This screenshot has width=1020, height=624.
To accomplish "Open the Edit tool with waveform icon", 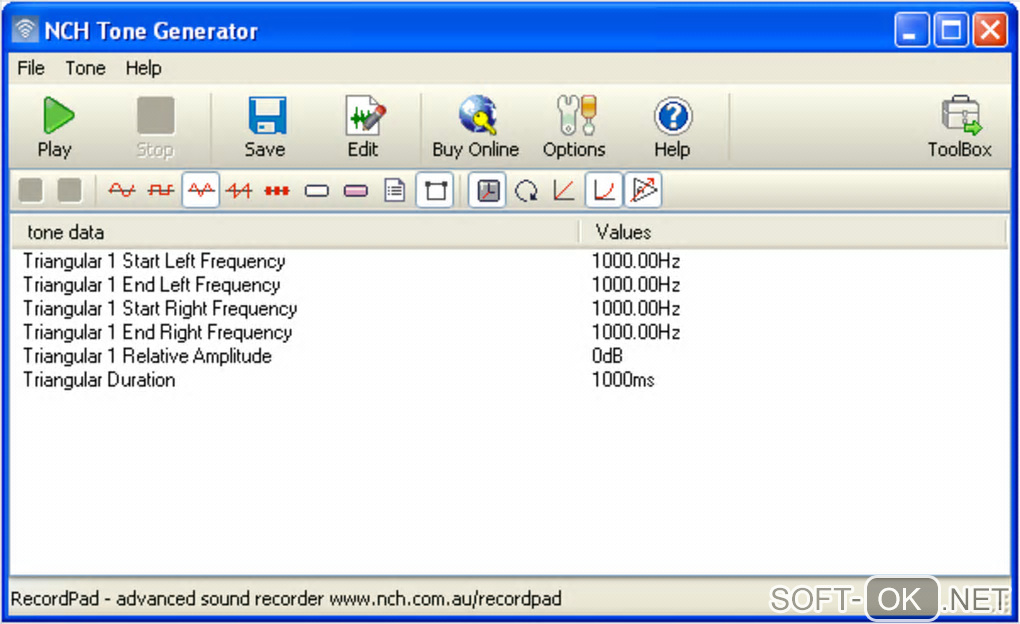I will click(x=364, y=127).
